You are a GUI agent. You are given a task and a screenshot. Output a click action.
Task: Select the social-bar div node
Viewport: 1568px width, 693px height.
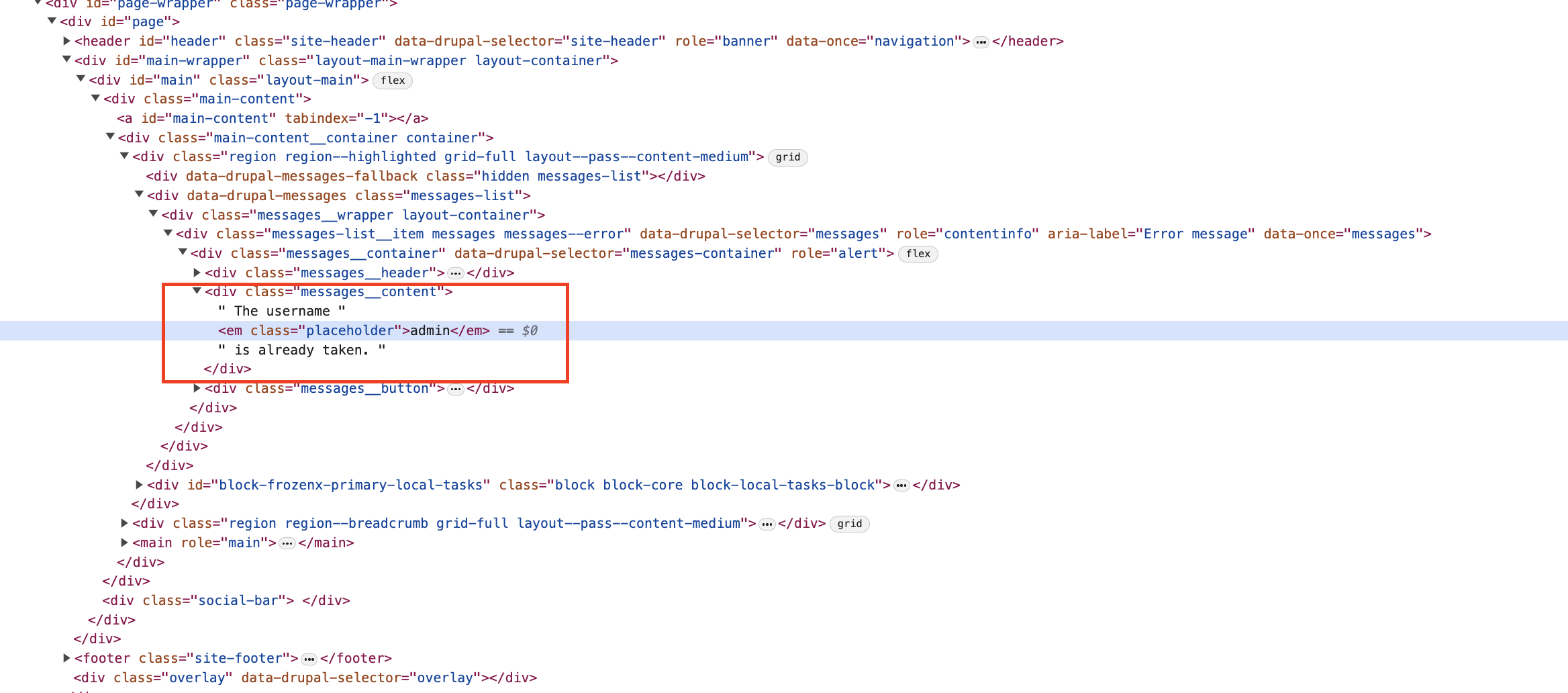point(226,600)
